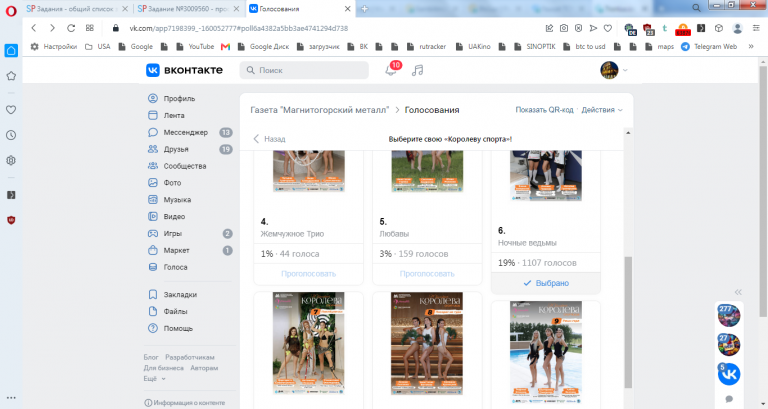
Task: Click the browser address bar
Action: [323, 28]
